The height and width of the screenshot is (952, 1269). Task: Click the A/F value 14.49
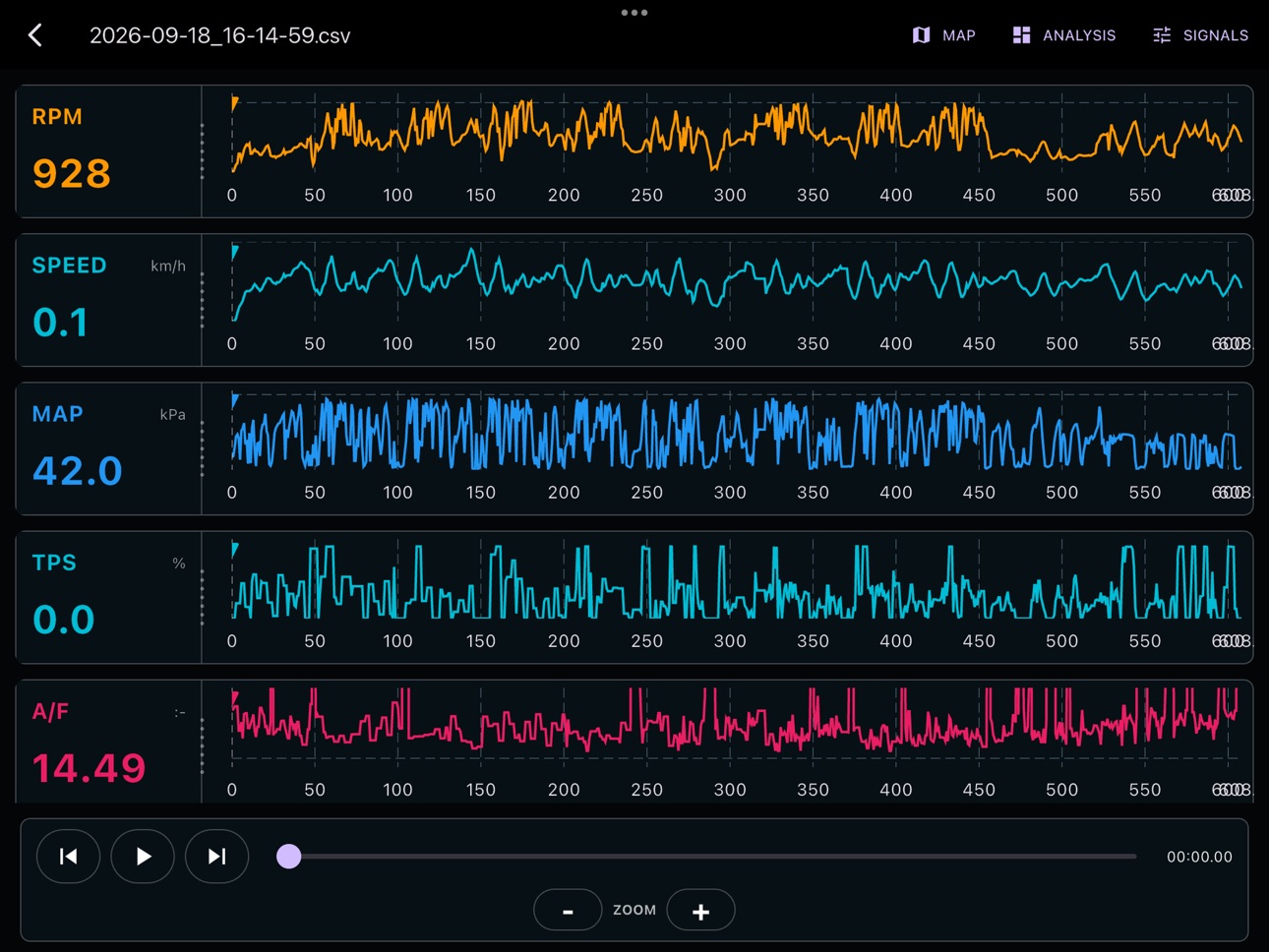click(90, 767)
